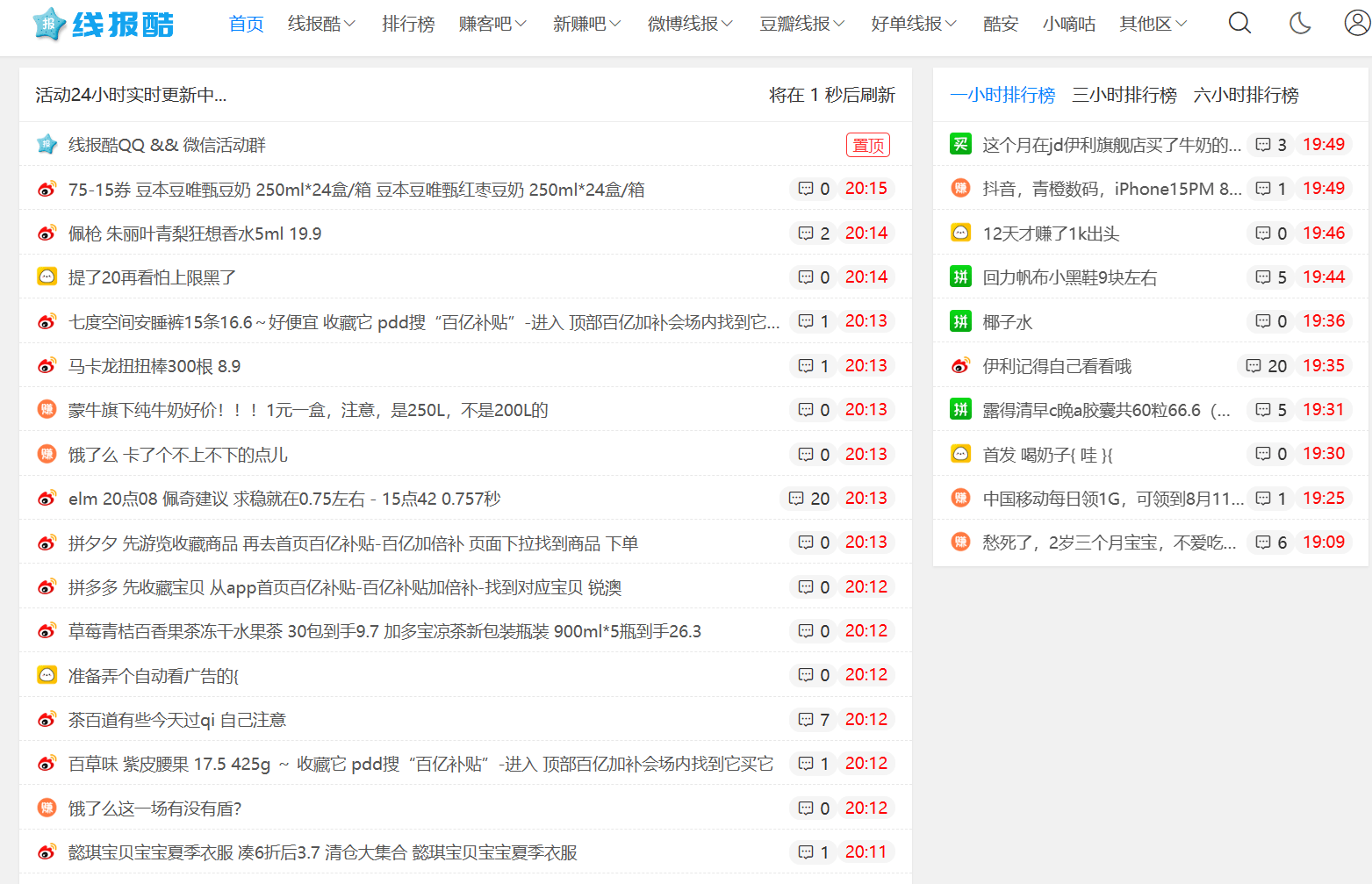Screen dimensions: 1372x884
Task: Open the 排行榜 menu item
Action: pyautogui.click(x=408, y=24)
